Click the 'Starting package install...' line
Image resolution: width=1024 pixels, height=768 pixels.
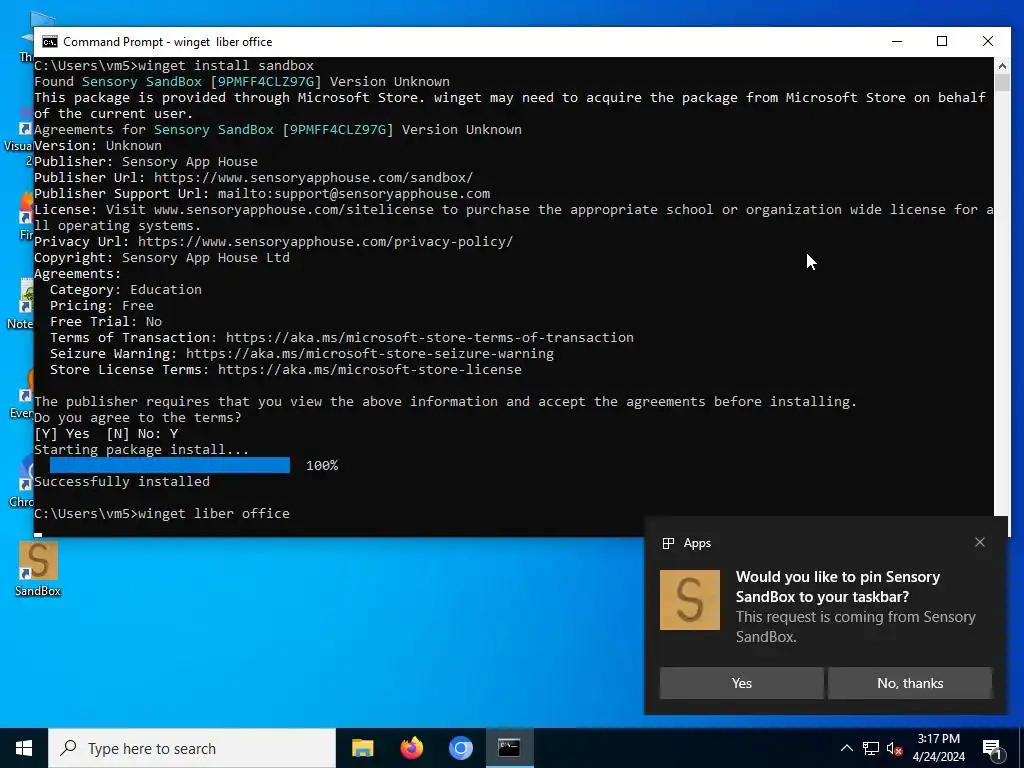[x=142, y=449]
